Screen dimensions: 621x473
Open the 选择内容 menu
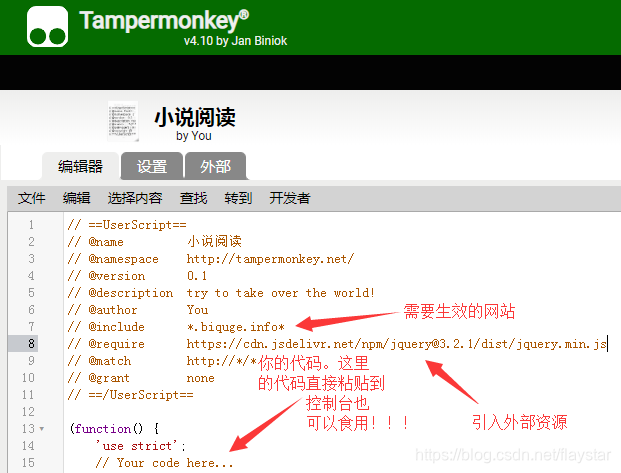pyautogui.click(x=135, y=198)
